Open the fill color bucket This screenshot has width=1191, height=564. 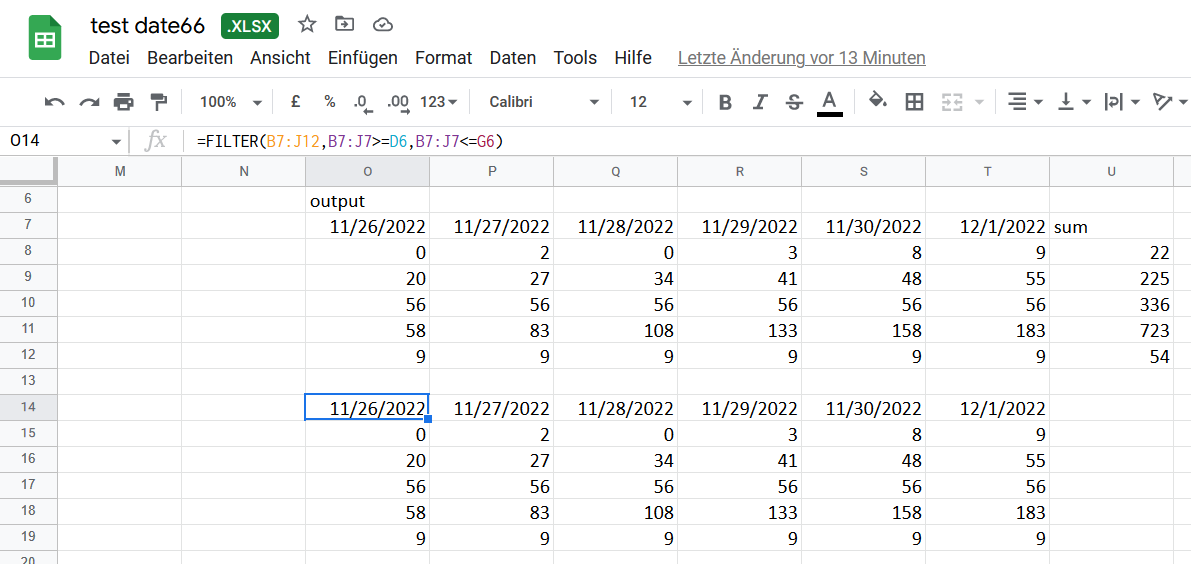pyautogui.click(x=878, y=101)
